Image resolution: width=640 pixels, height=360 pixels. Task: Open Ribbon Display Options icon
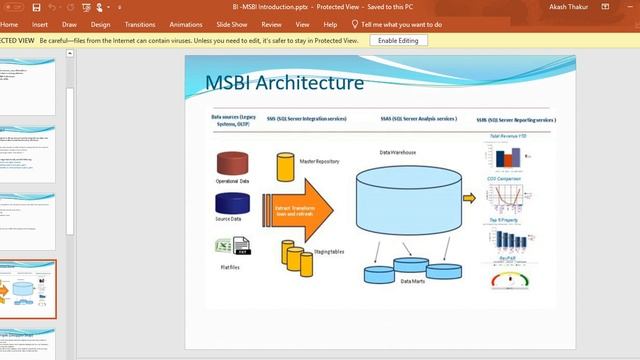tap(605, 7)
